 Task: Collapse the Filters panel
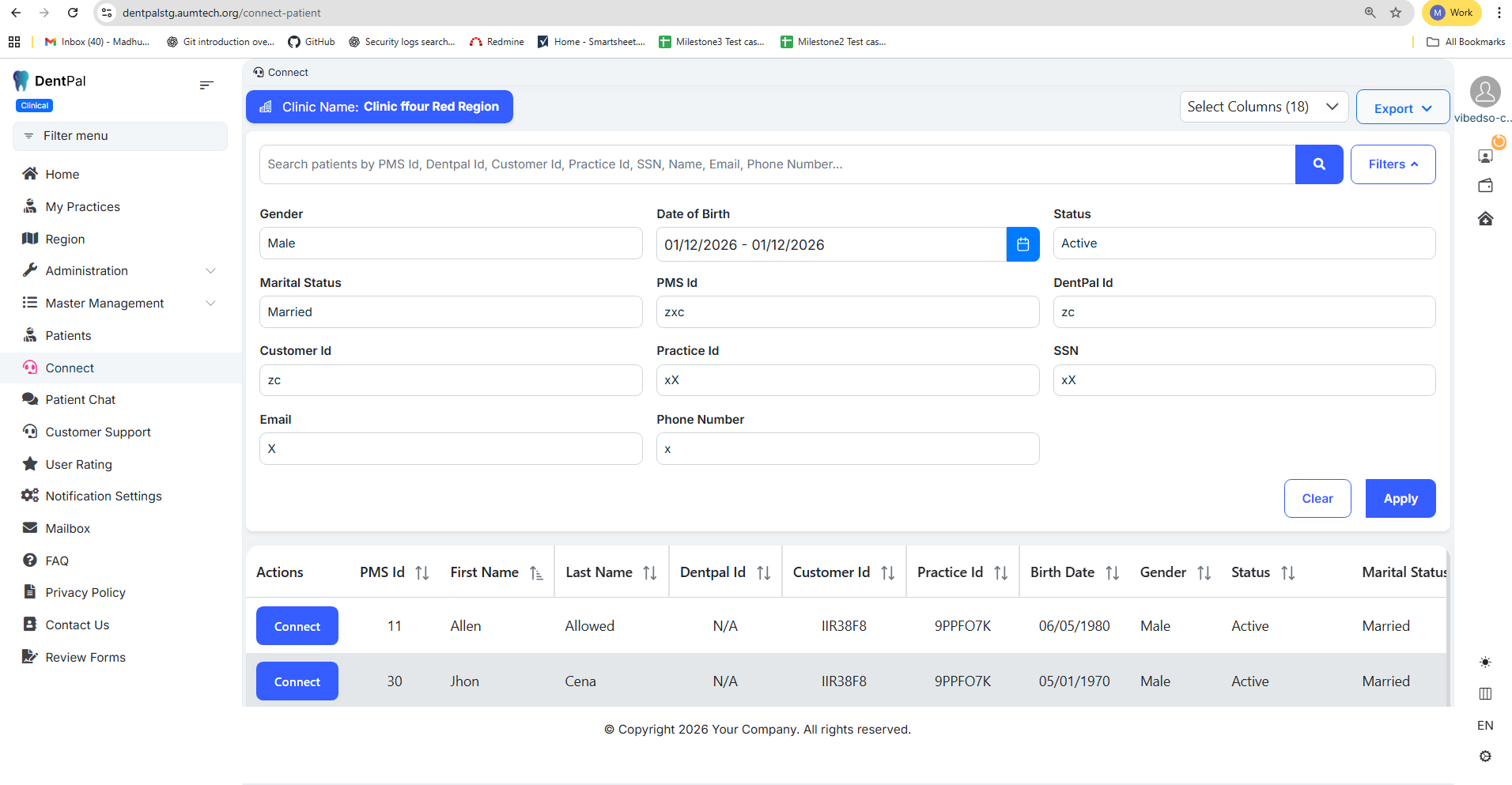coord(1393,164)
